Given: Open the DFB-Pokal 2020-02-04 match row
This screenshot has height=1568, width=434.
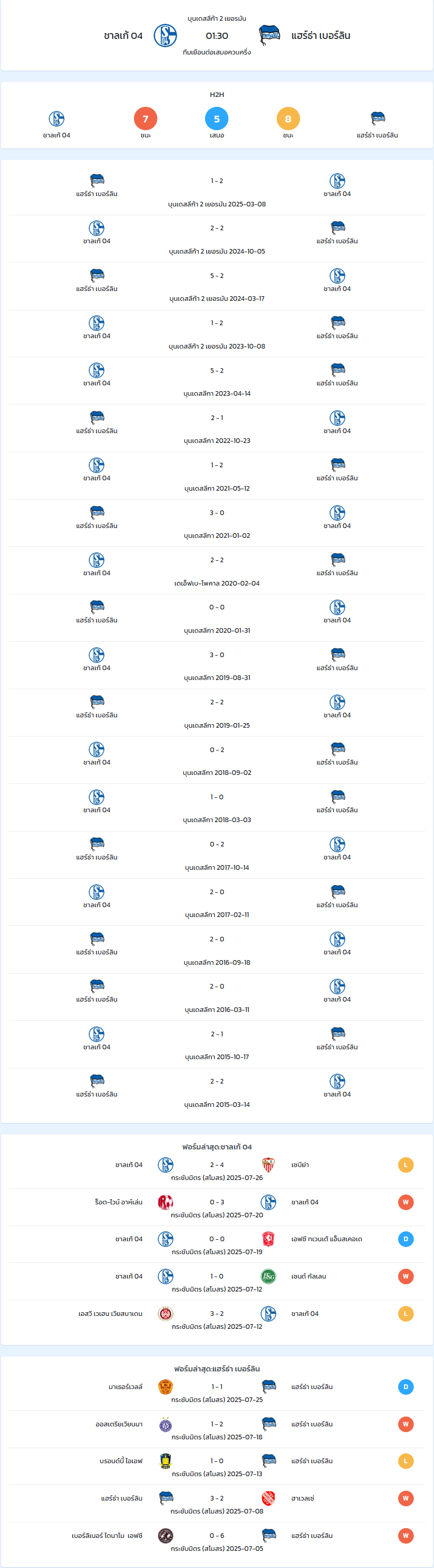Looking at the screenshot, I should click(x=217, y=571).
